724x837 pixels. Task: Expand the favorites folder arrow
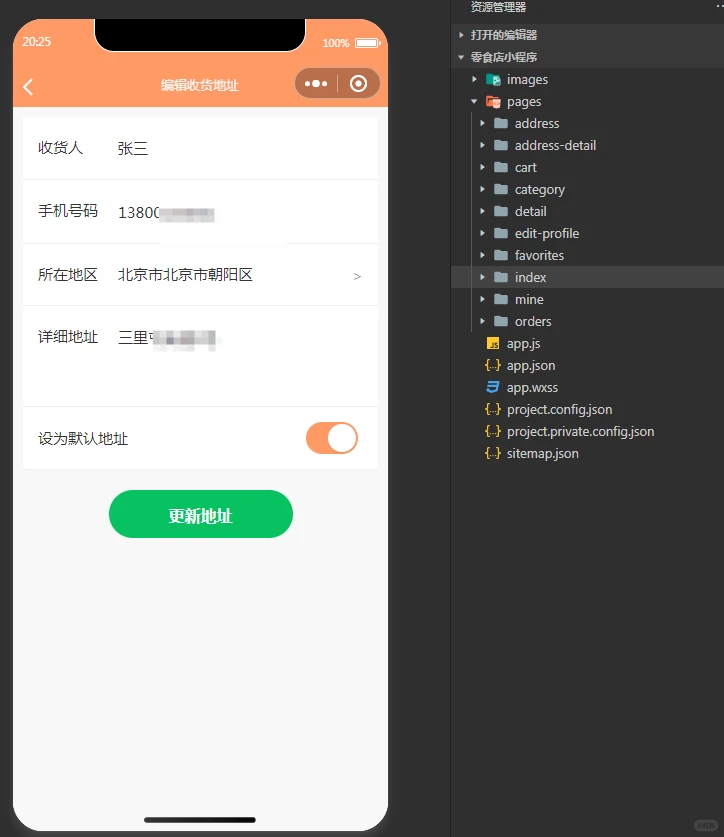(482, 255)
